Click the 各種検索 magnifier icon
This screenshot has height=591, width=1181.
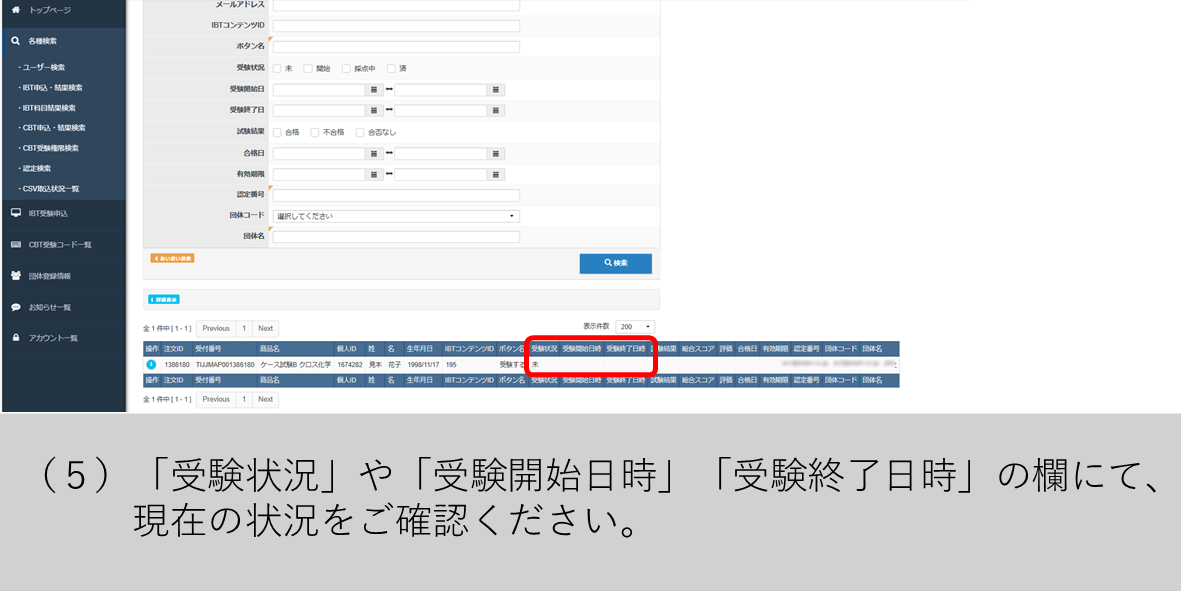[16, 41]
